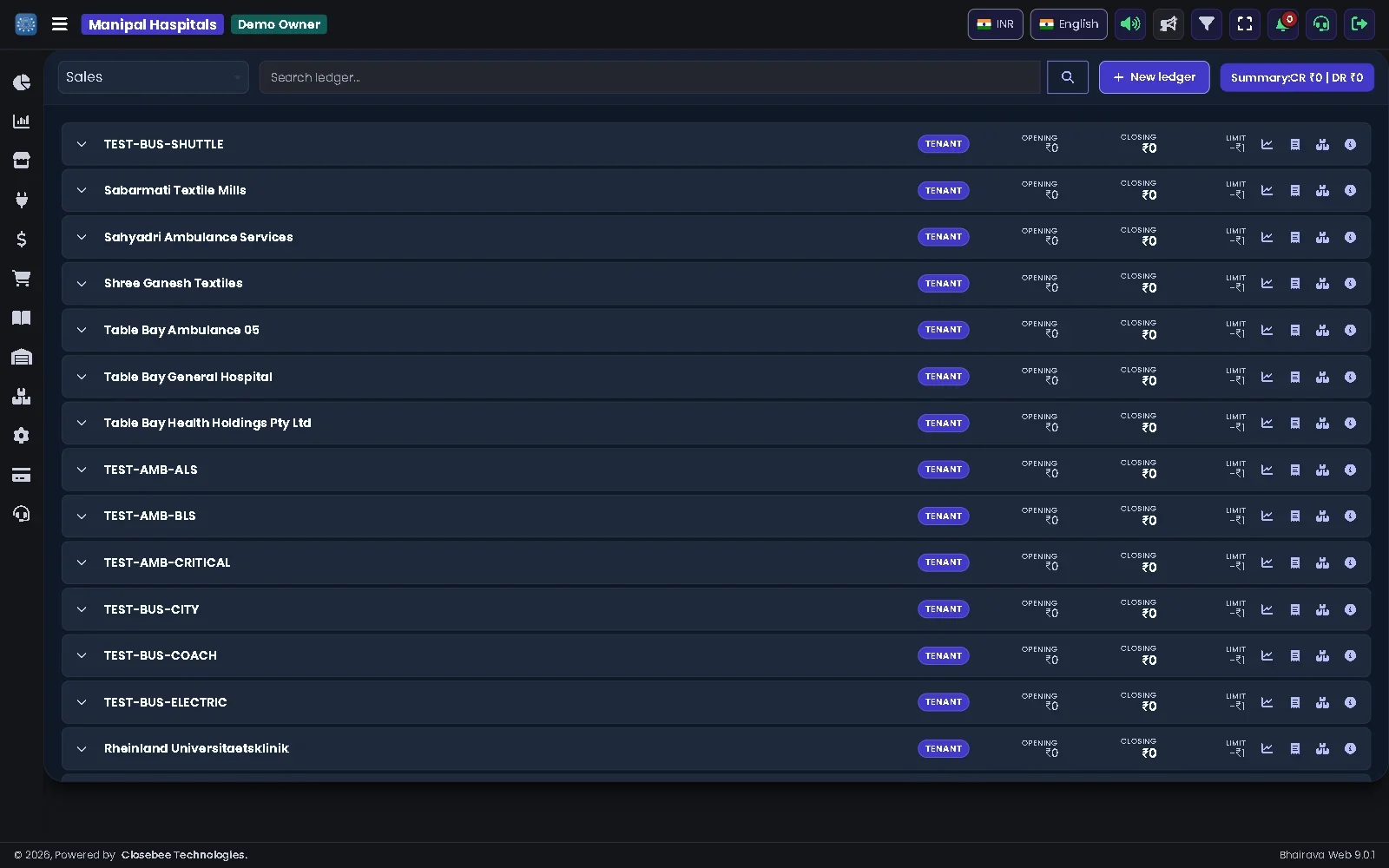The image size is (1389, 868).
Task: Click the Summary CR DR button
Action: (1297, 77)
